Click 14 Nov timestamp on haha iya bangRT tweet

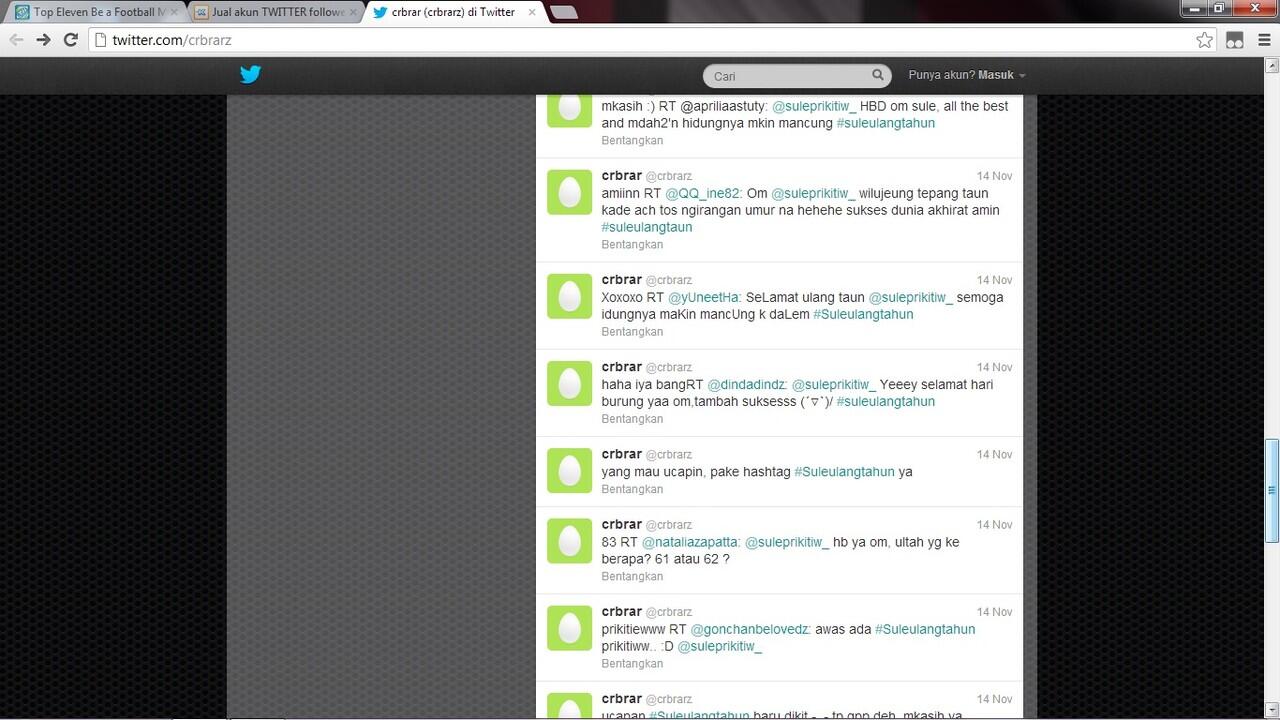pos(995,367)
